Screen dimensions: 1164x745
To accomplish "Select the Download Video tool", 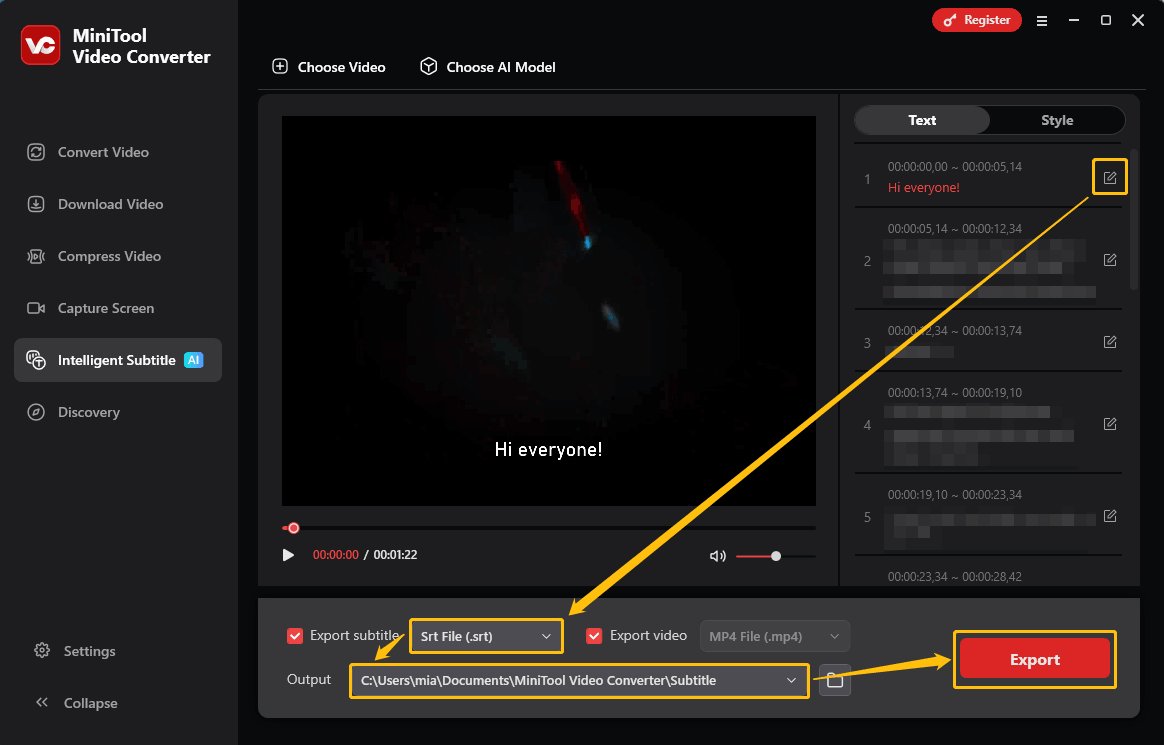I will (x=107, y=204).
